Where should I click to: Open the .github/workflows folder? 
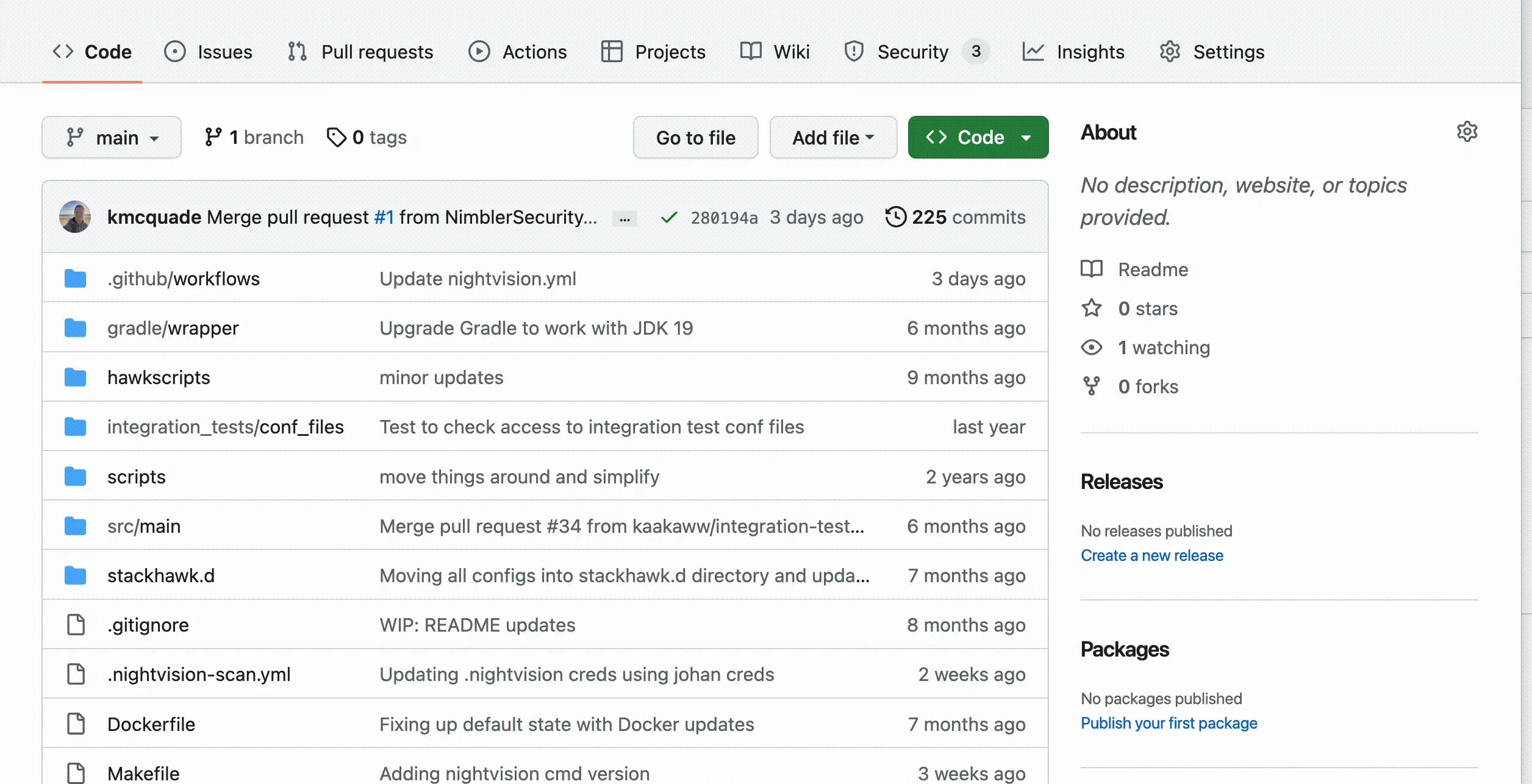pyautogui.click(x=184, y=279)
